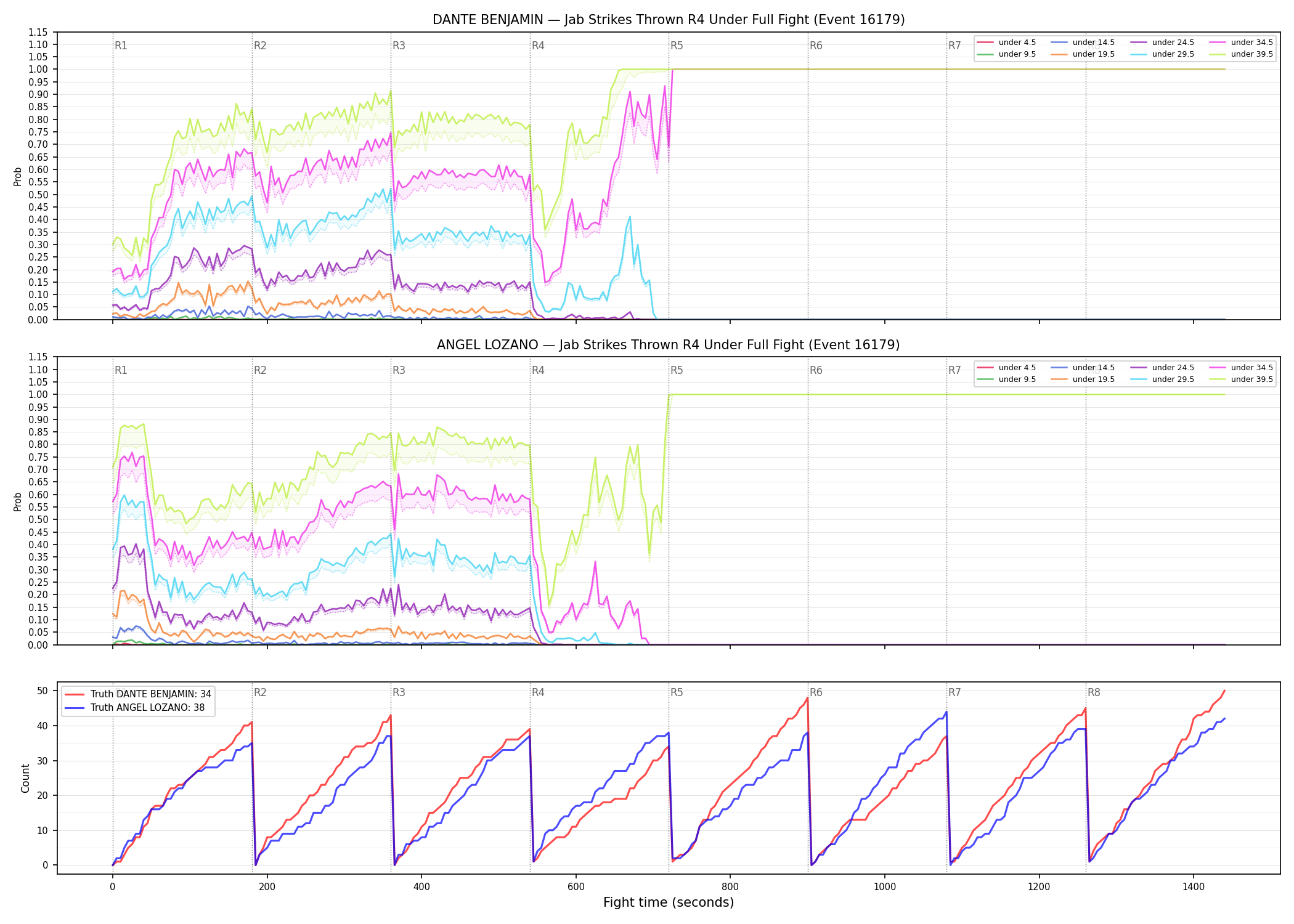Pick 'under 24.5' in the Angel Lozano legend

(1162, 368)
